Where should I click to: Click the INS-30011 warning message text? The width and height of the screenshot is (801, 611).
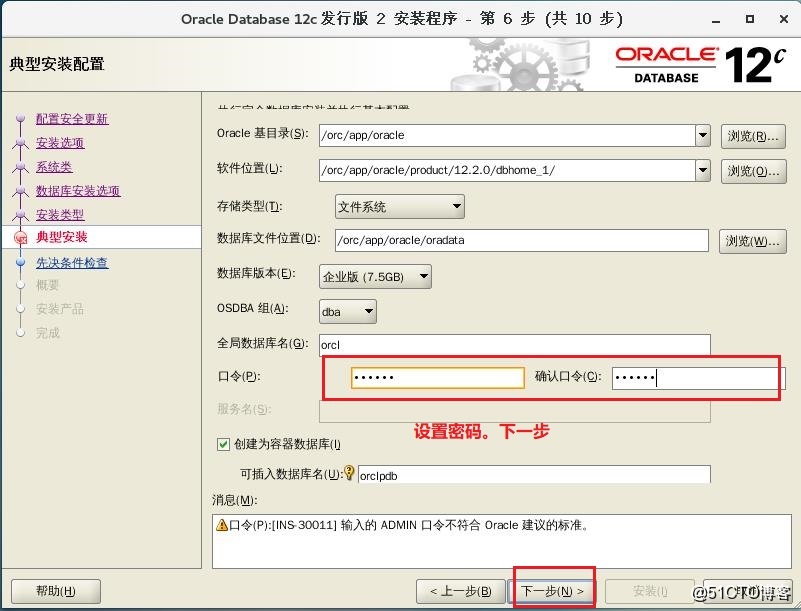[x=409, y=525]
